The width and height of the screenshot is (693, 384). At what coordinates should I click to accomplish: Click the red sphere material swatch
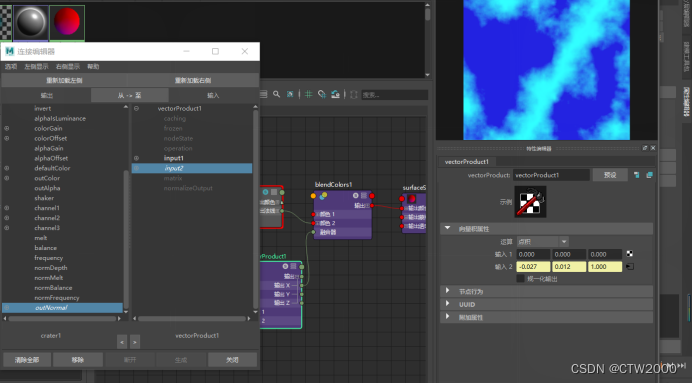tap(67, 22)
